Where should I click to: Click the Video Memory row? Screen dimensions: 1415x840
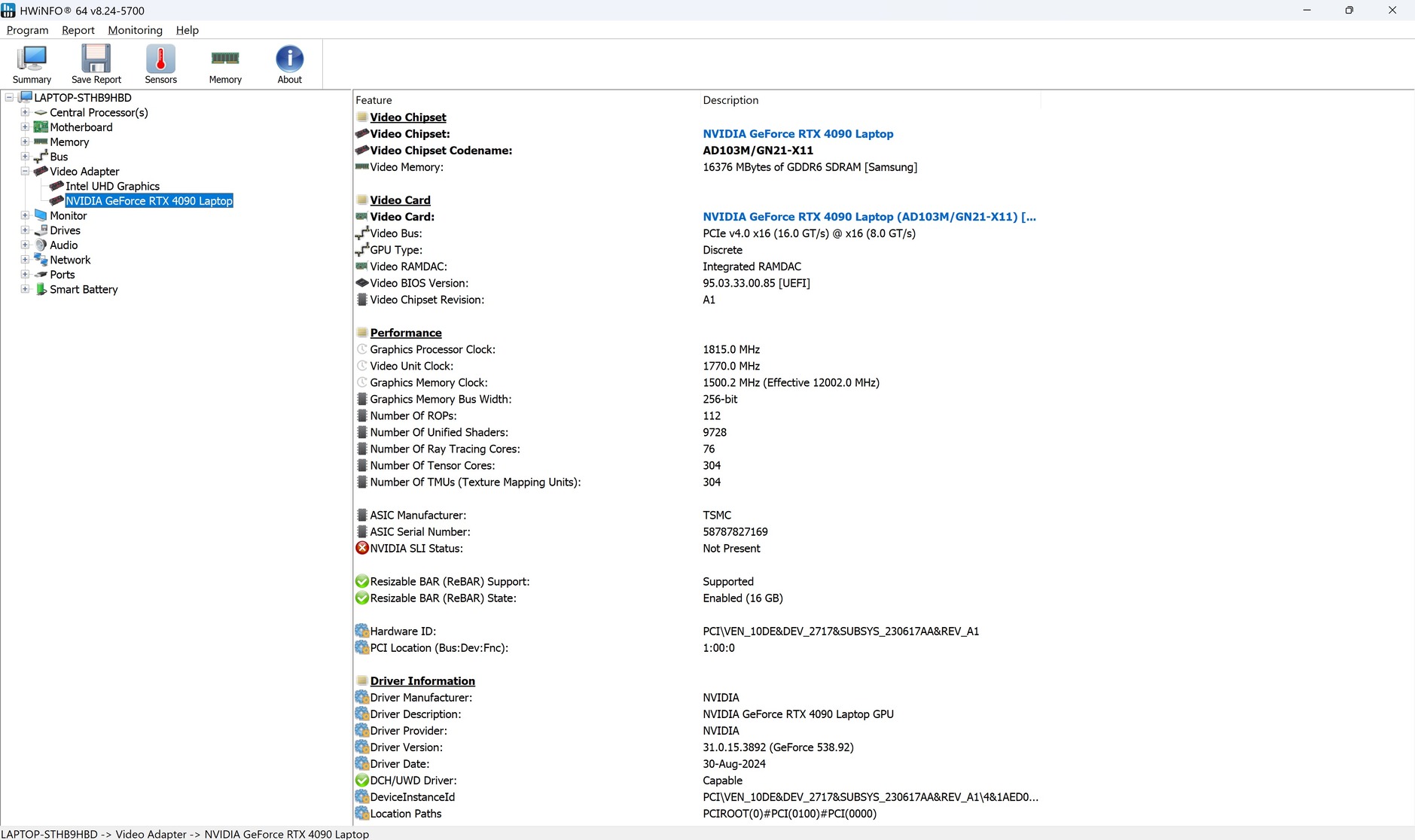click(697, 167)
